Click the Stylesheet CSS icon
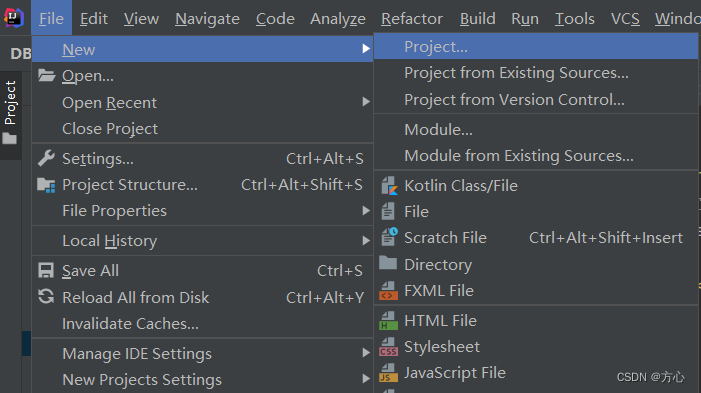This screenshot has height=393, width=701. pyautogui.click(x=389, y=347)
